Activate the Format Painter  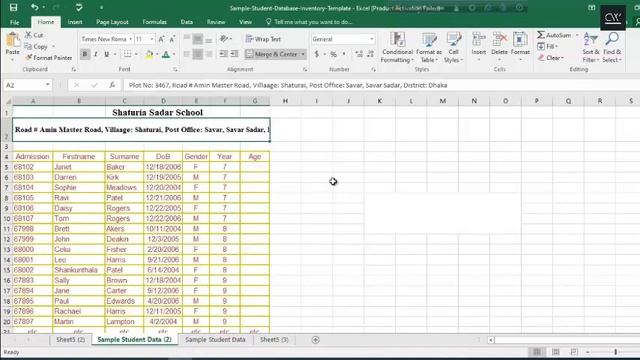click(49, 58)
